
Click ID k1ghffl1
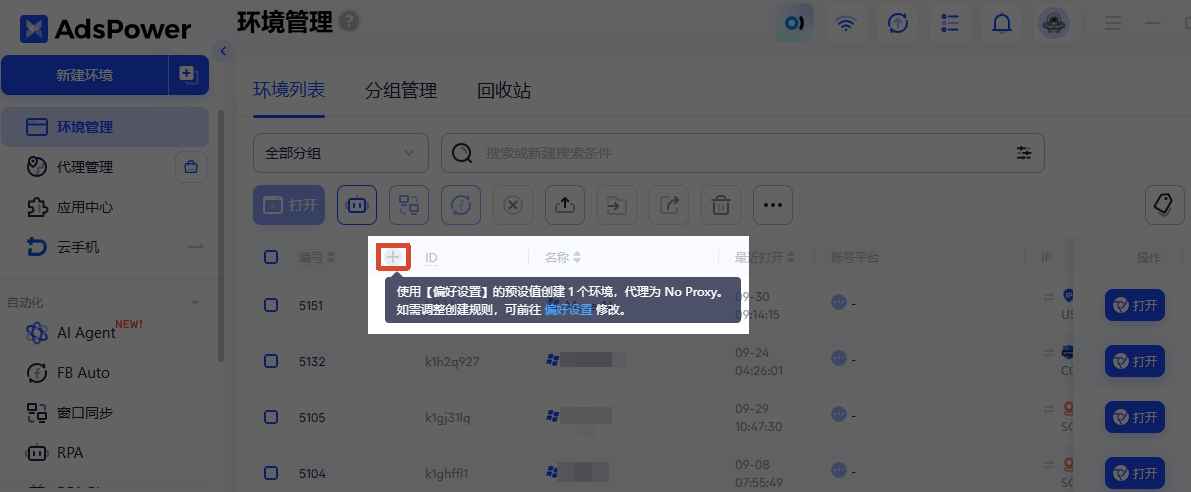click(x=446, y=474)
